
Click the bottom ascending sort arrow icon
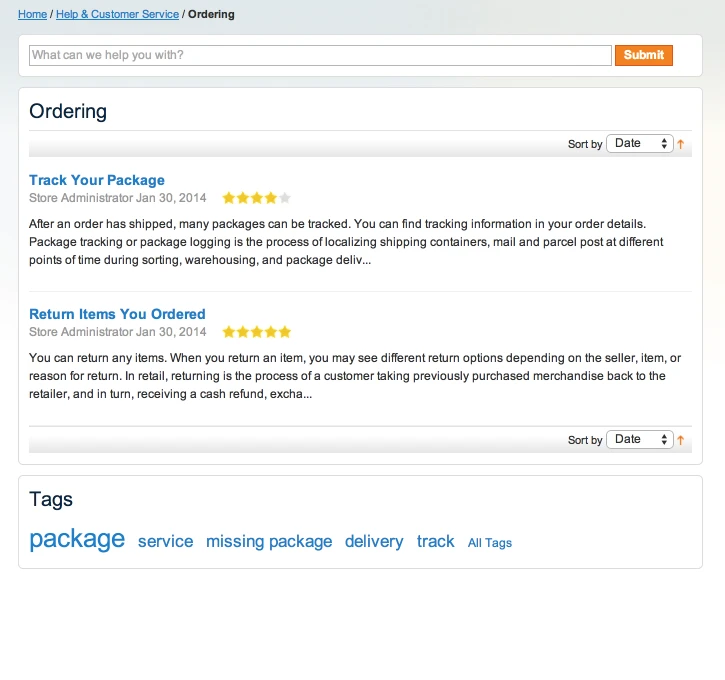681,440
